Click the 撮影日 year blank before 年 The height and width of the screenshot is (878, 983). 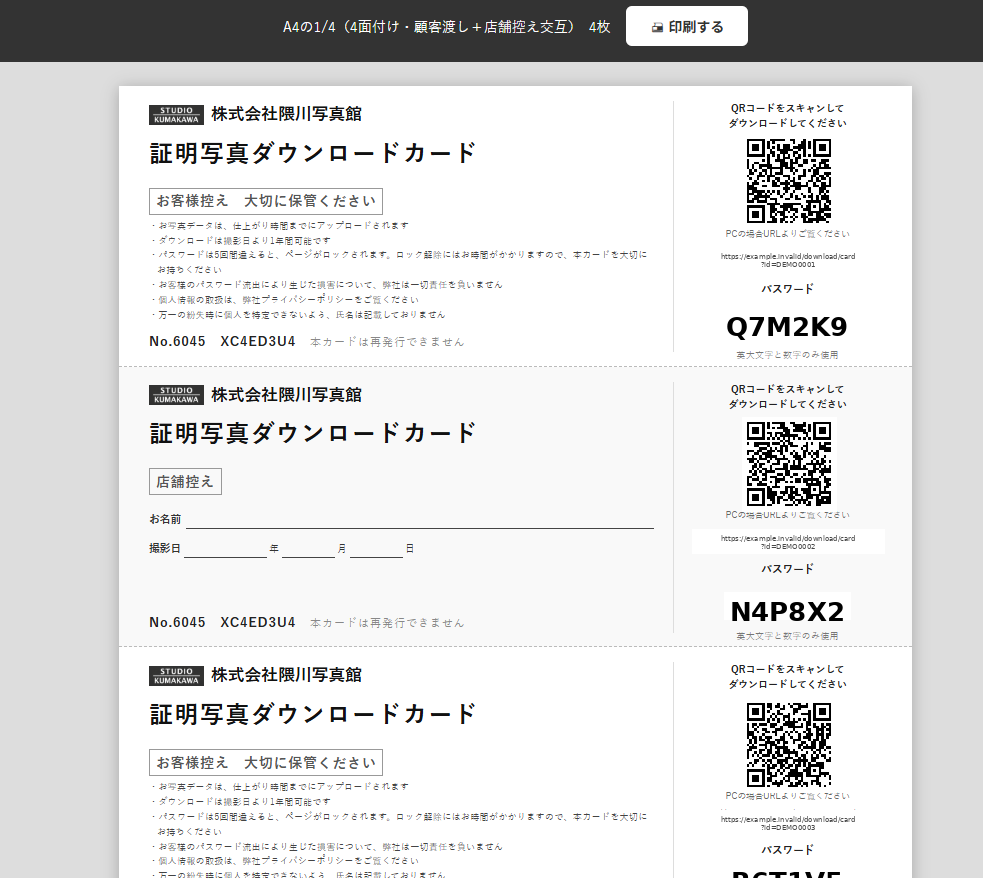[226, 549]
